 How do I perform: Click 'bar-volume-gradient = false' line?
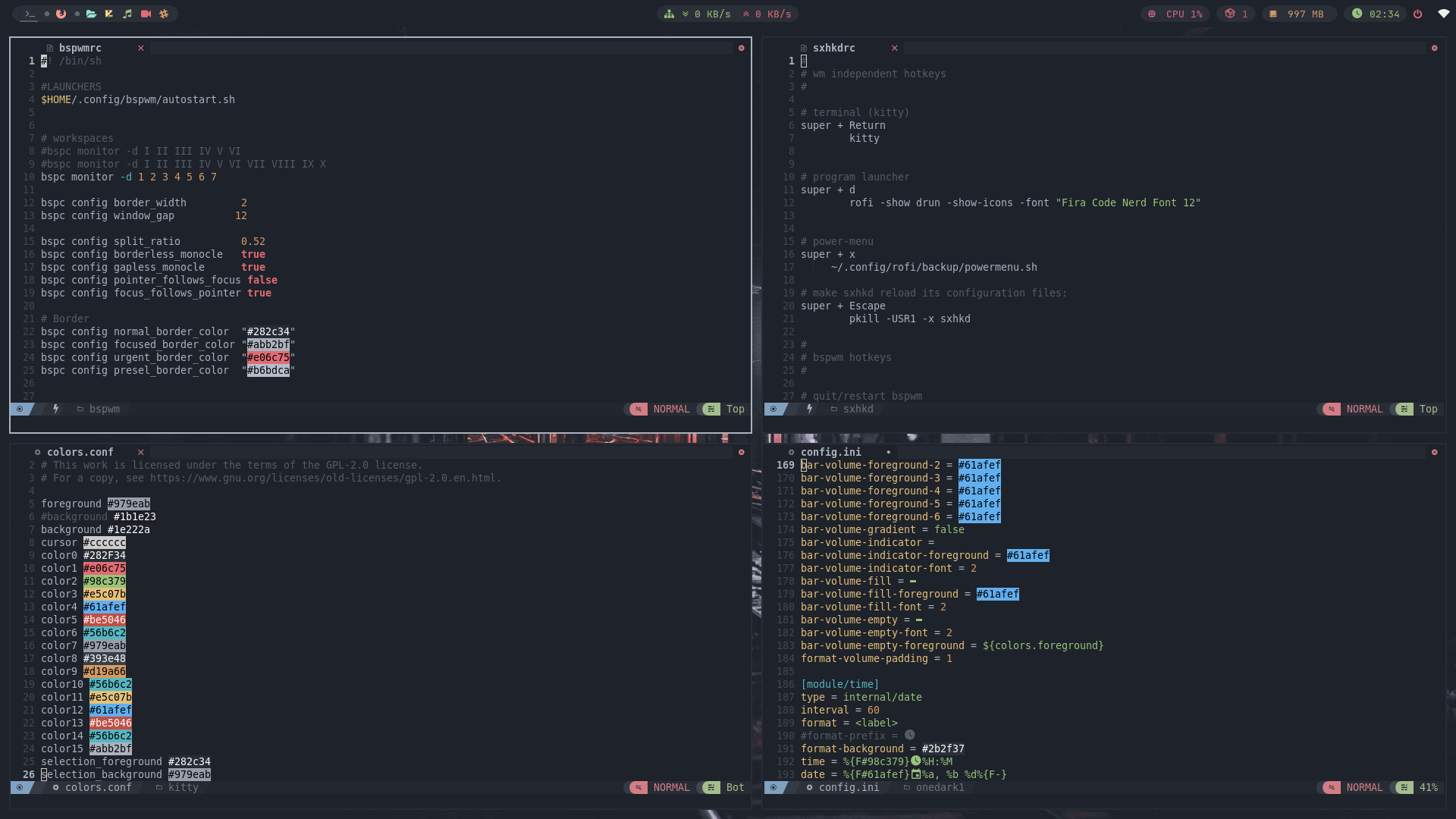(x=883, y=529)
